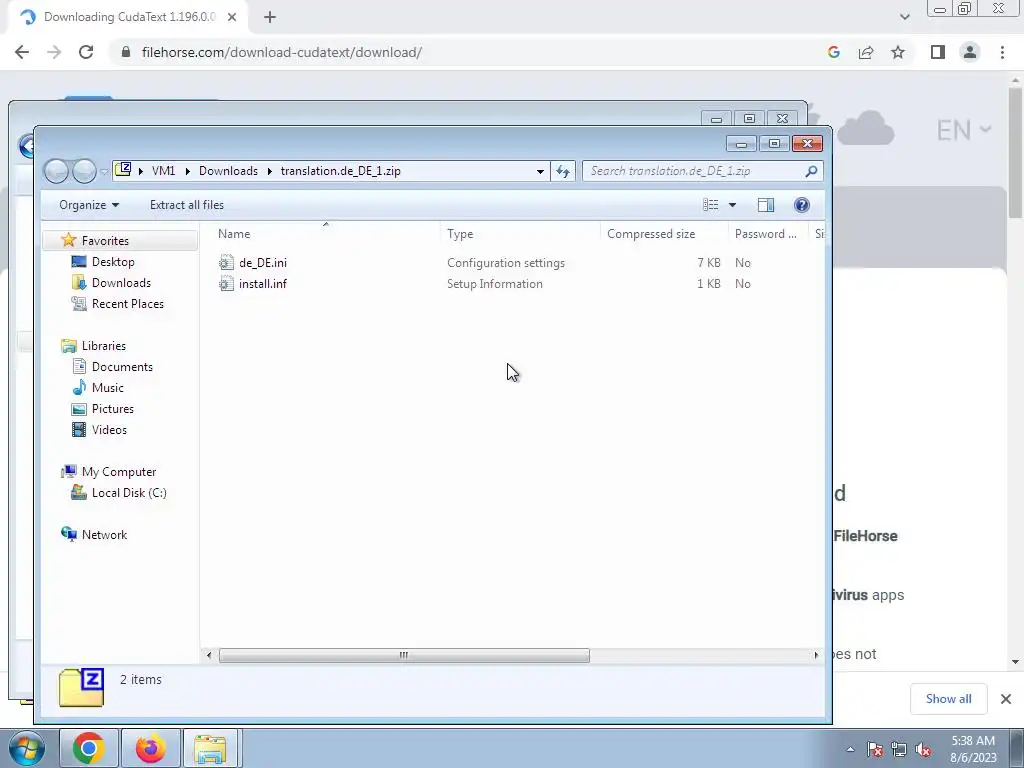Select Documents library
Image resolution: width=1024 pixels, height=768 pixels.
(x=122, y=367)
